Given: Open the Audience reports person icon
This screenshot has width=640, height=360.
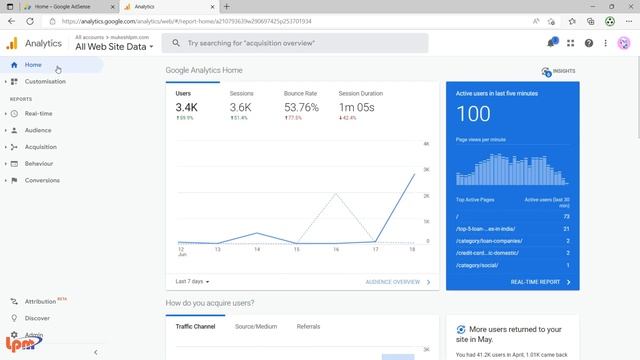Looking at the screenshot, I should 14,130.
